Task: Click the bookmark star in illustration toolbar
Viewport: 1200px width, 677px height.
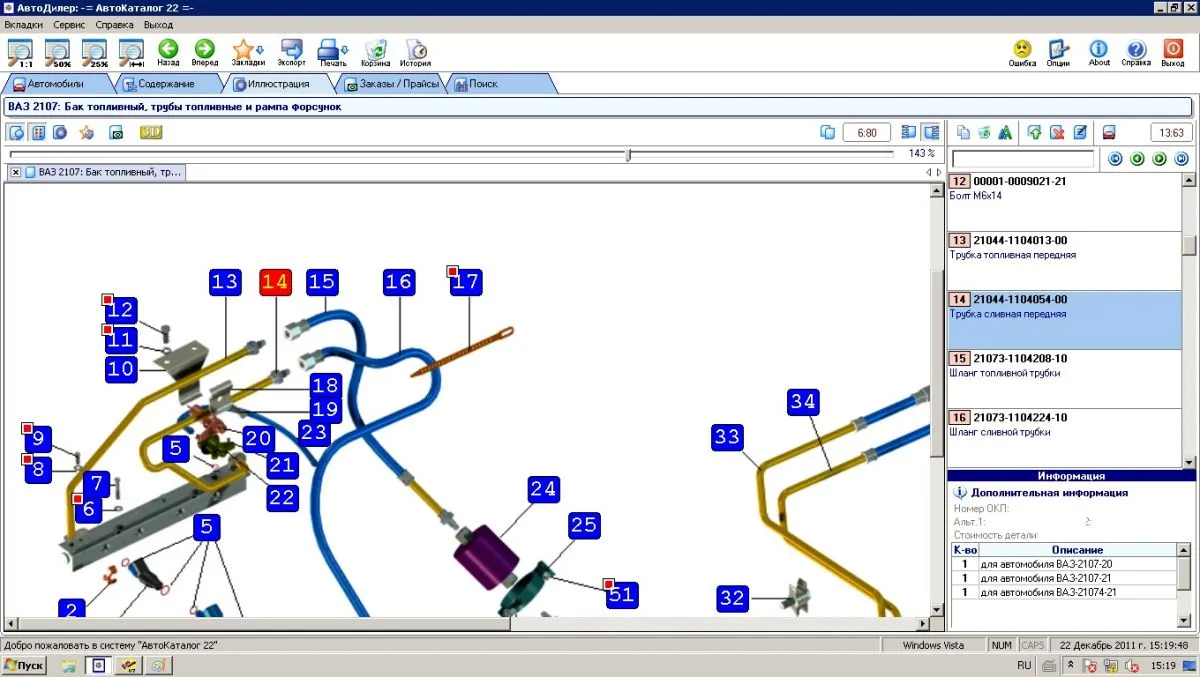Action: tap(87, 132)
